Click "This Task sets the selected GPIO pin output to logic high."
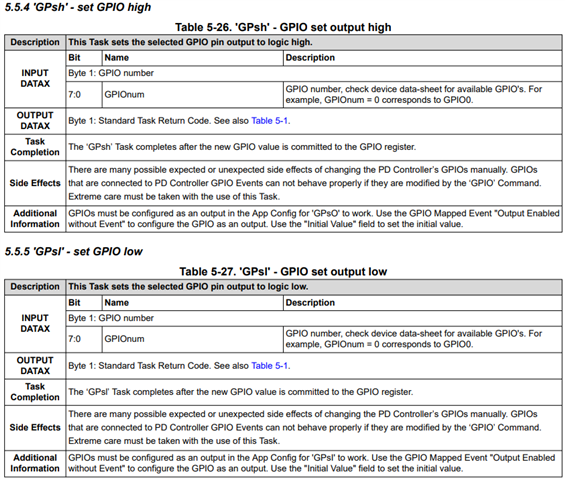The image size is (565, 480). [x=190, y=42]
